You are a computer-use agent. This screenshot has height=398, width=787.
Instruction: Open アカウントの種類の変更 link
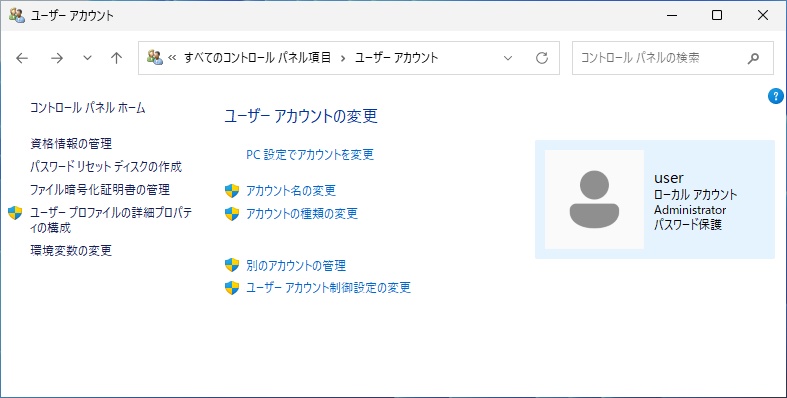[x=302, y=214]
